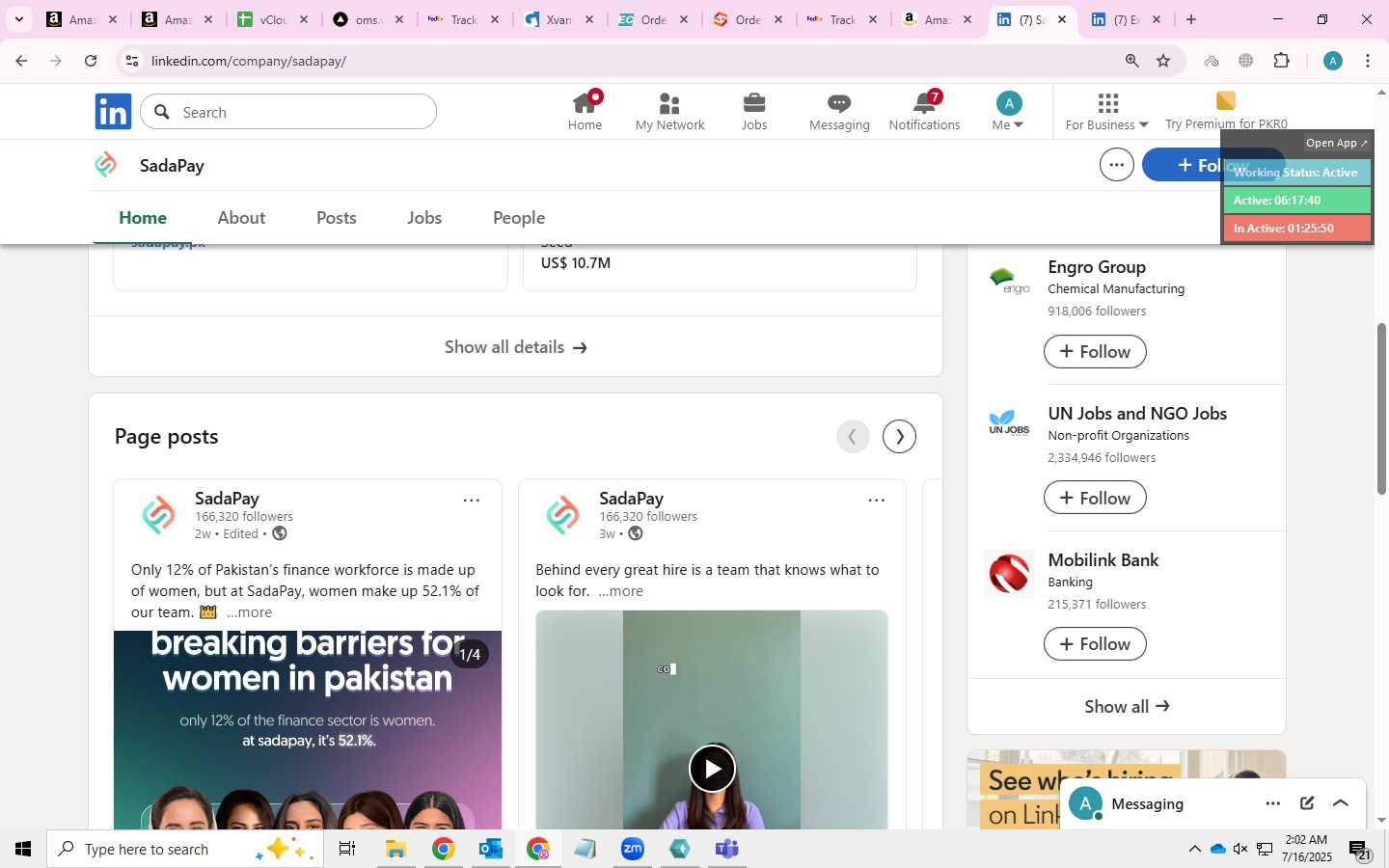Image resolution: width=1389 pixels, height=868 pixels.
Task: Open Microsoft Teams from taskbar
Action: pyautogui.click(x=727, y=849)
